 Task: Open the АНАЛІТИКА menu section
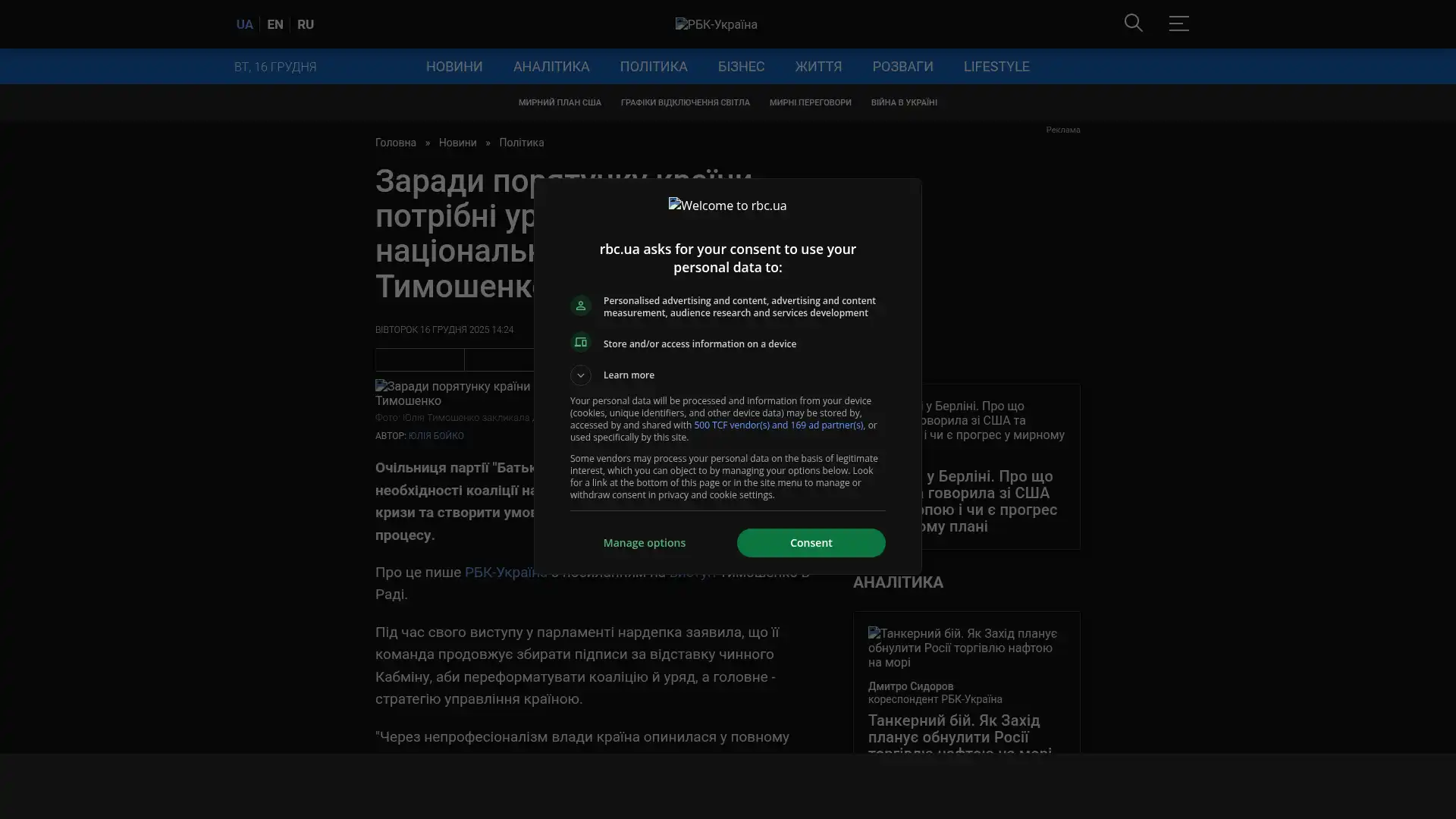click(x=551, y=67)
